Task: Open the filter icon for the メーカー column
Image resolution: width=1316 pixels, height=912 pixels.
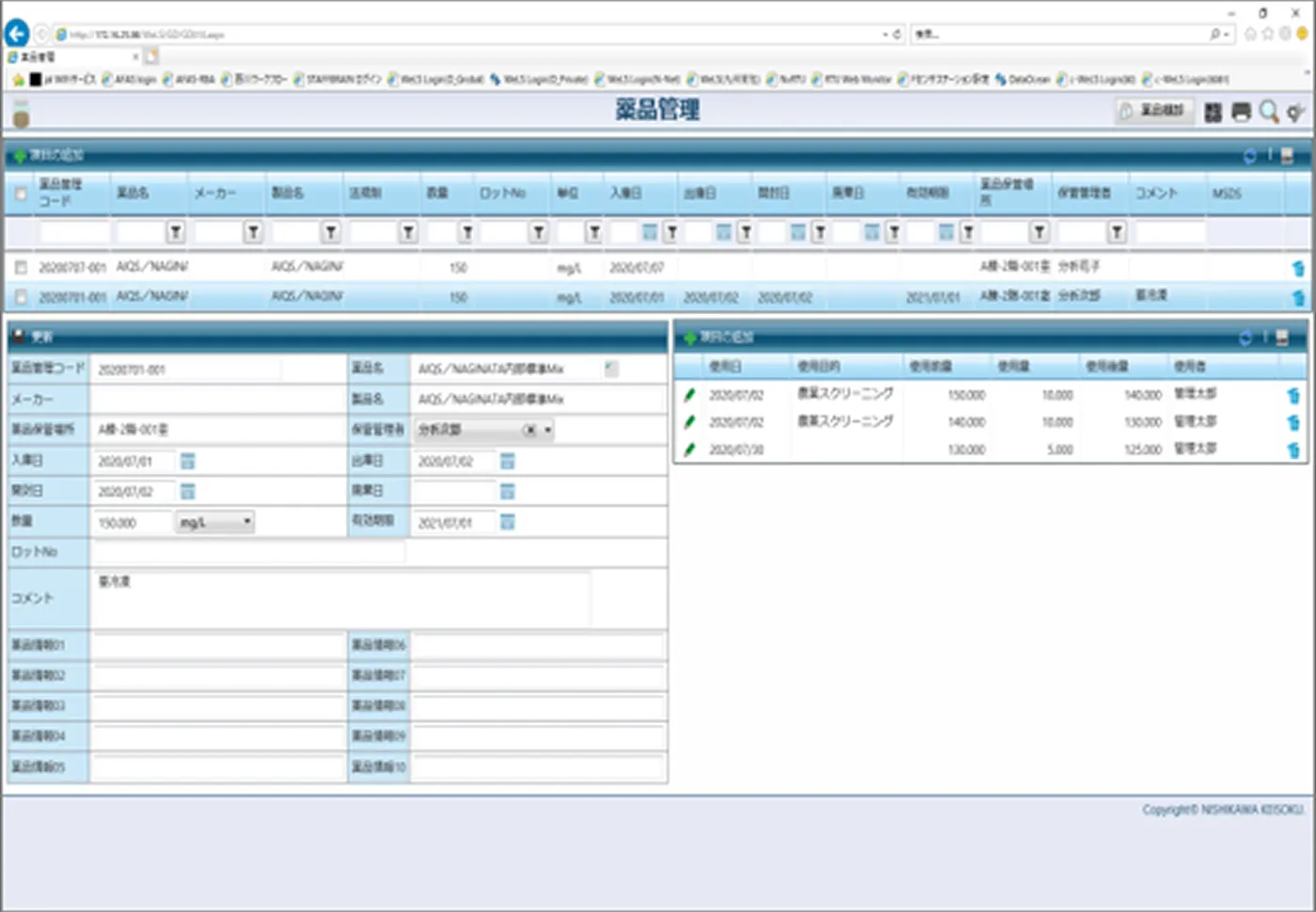Action: [x=253, y=231]
